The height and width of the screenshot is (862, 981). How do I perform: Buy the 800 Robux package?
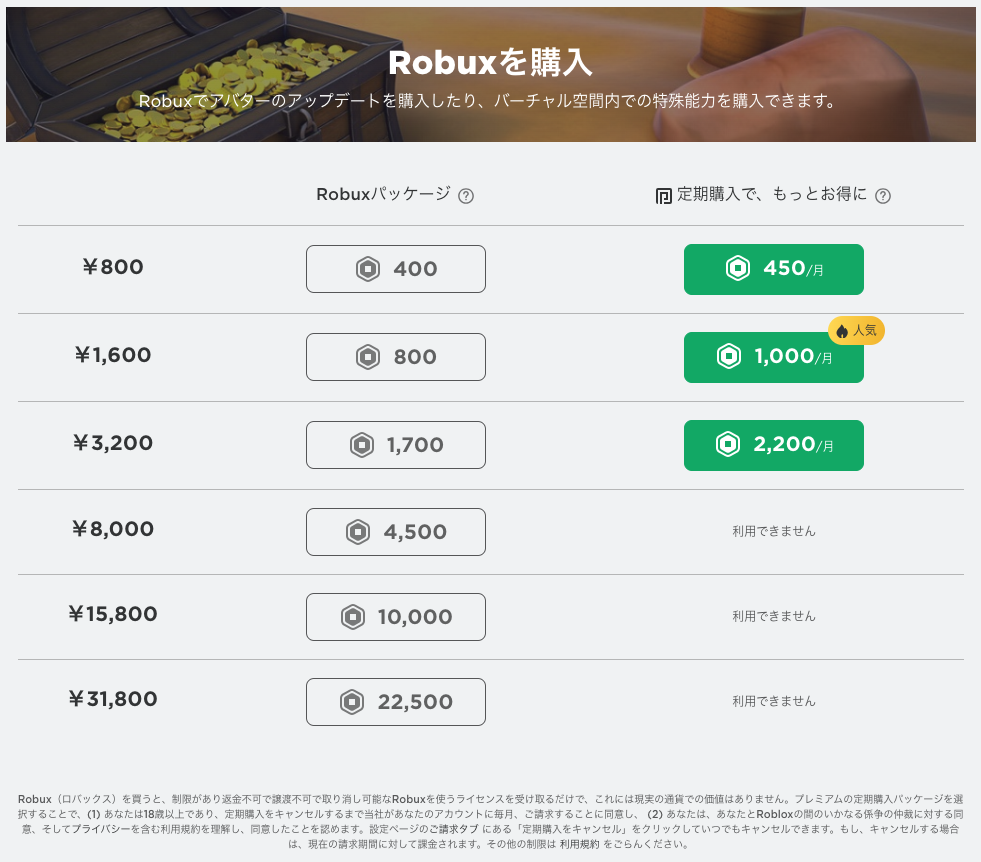(x=396, y=357)
